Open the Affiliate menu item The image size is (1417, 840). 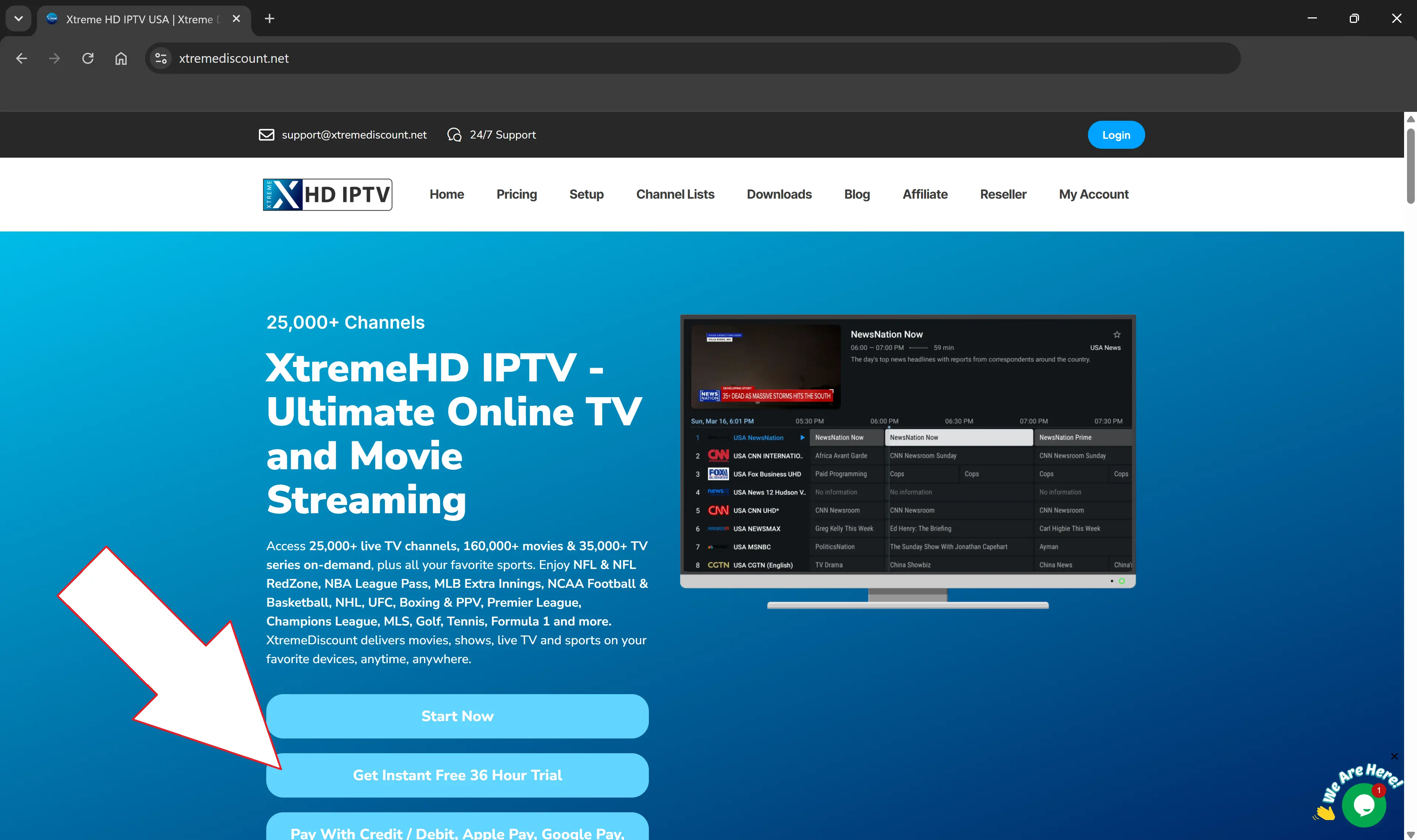point(924,194)
